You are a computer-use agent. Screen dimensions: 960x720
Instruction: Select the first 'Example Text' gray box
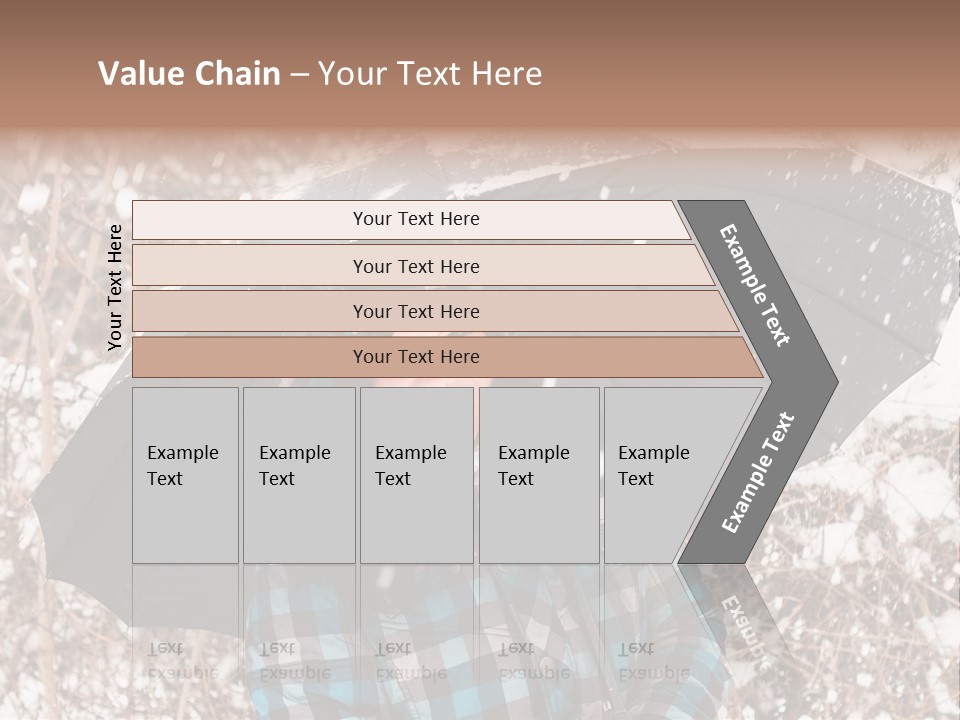tap(186, 475)
